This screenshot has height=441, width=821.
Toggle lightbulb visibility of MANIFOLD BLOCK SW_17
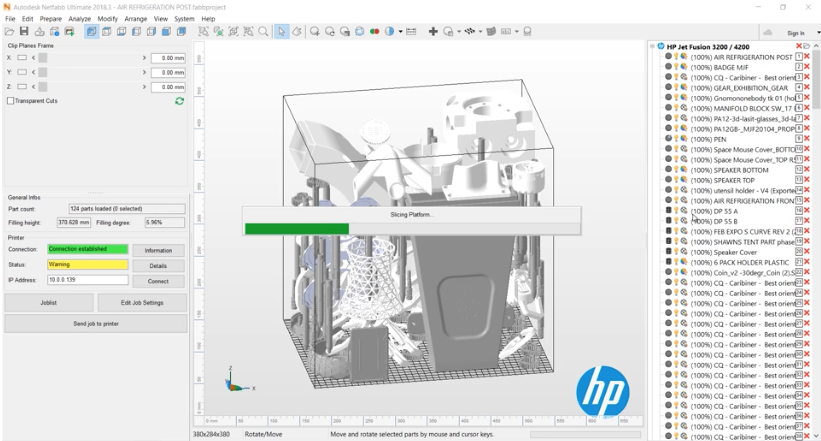pyautogui.click(x=676, y=108)
